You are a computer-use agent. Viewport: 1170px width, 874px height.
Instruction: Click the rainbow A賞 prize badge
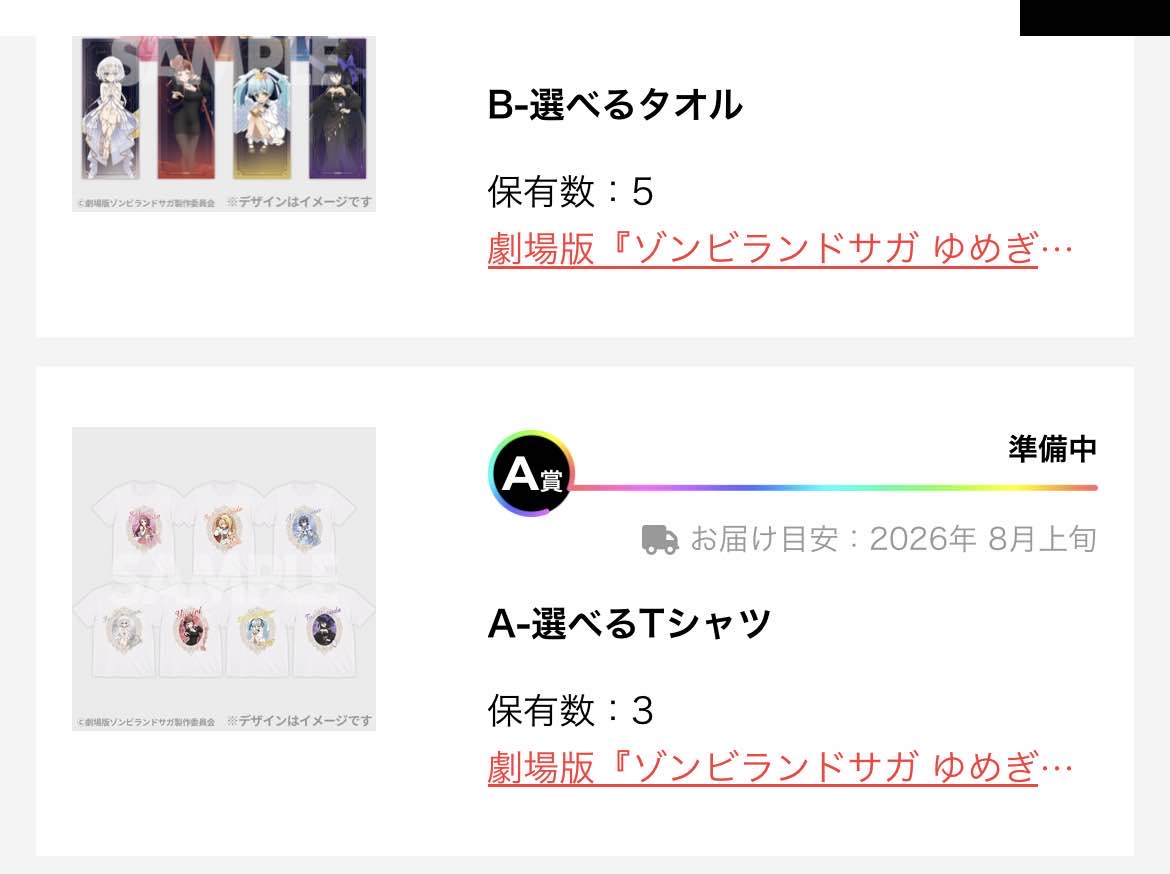tap(531, 473)
